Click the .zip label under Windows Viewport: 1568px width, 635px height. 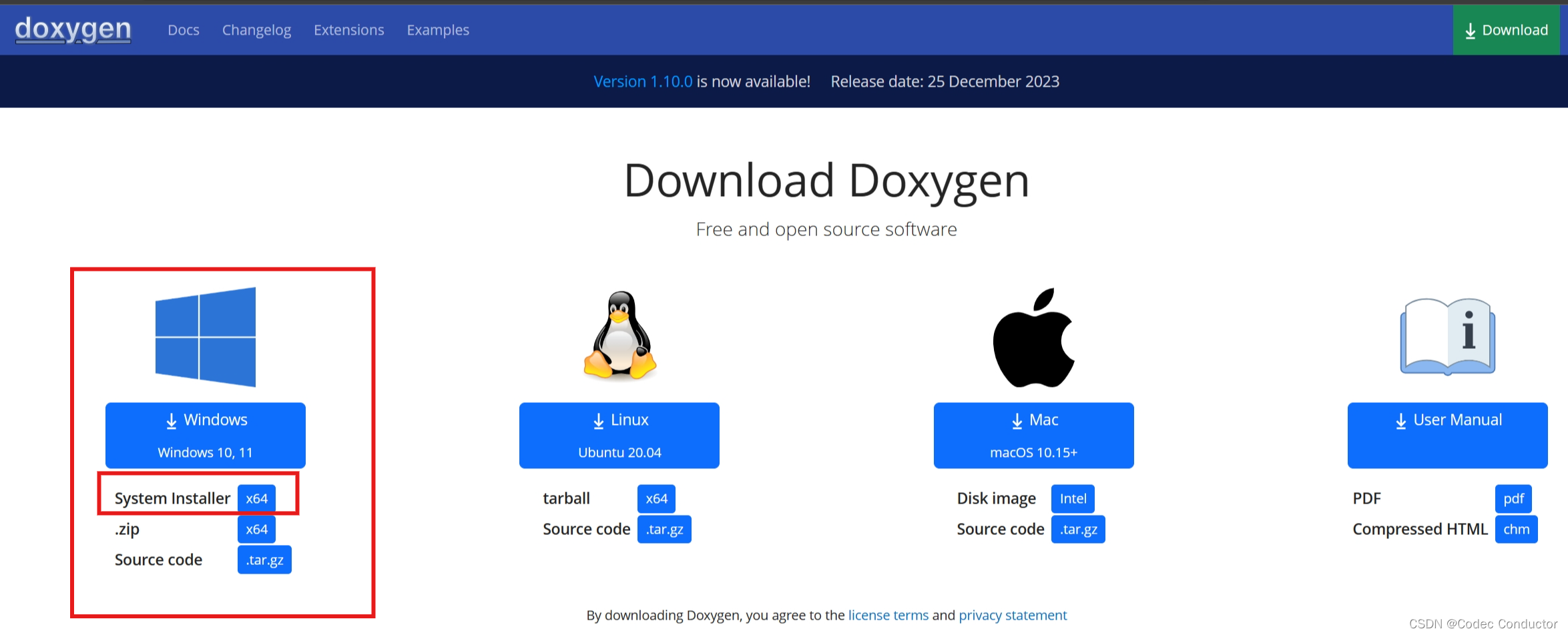127,529
